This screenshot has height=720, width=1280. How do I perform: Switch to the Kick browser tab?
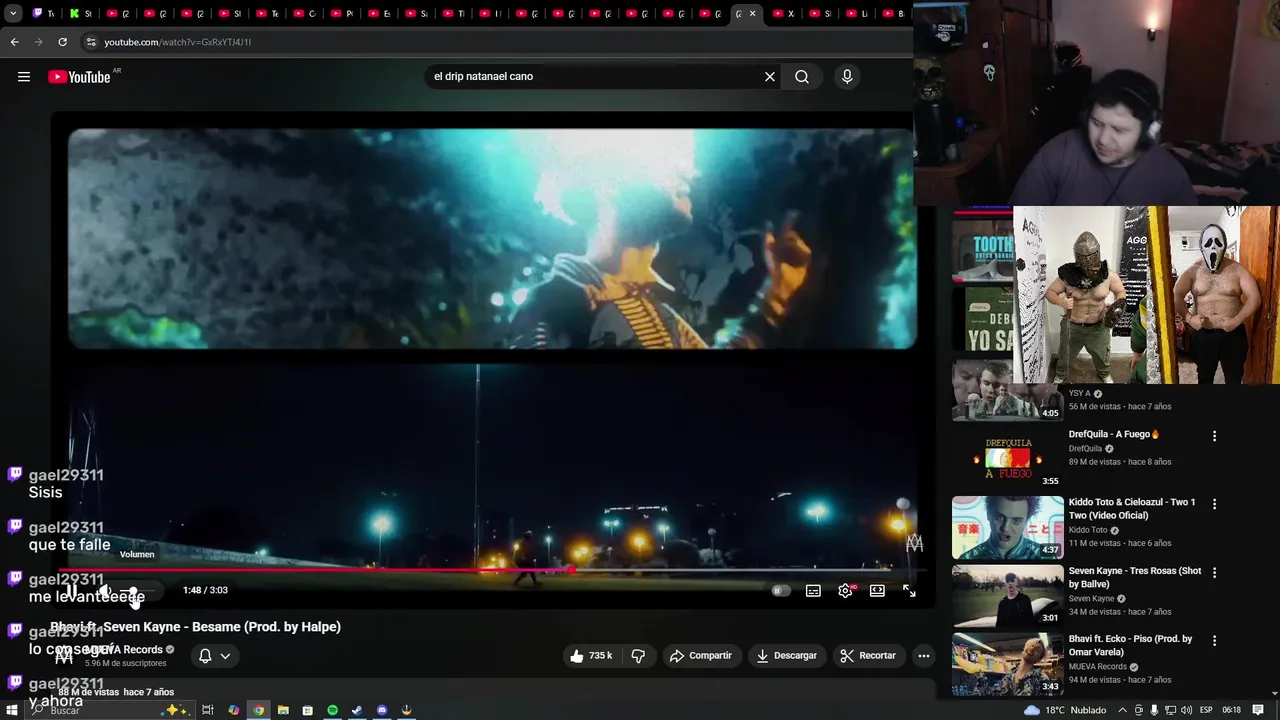click(81, 14)
